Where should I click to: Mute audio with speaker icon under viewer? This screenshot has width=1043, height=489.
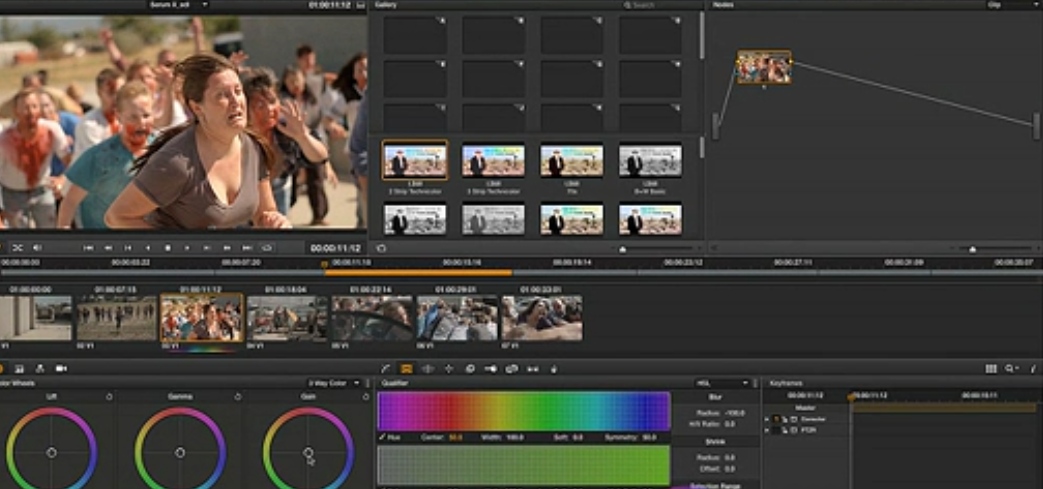tap(38, 247)
